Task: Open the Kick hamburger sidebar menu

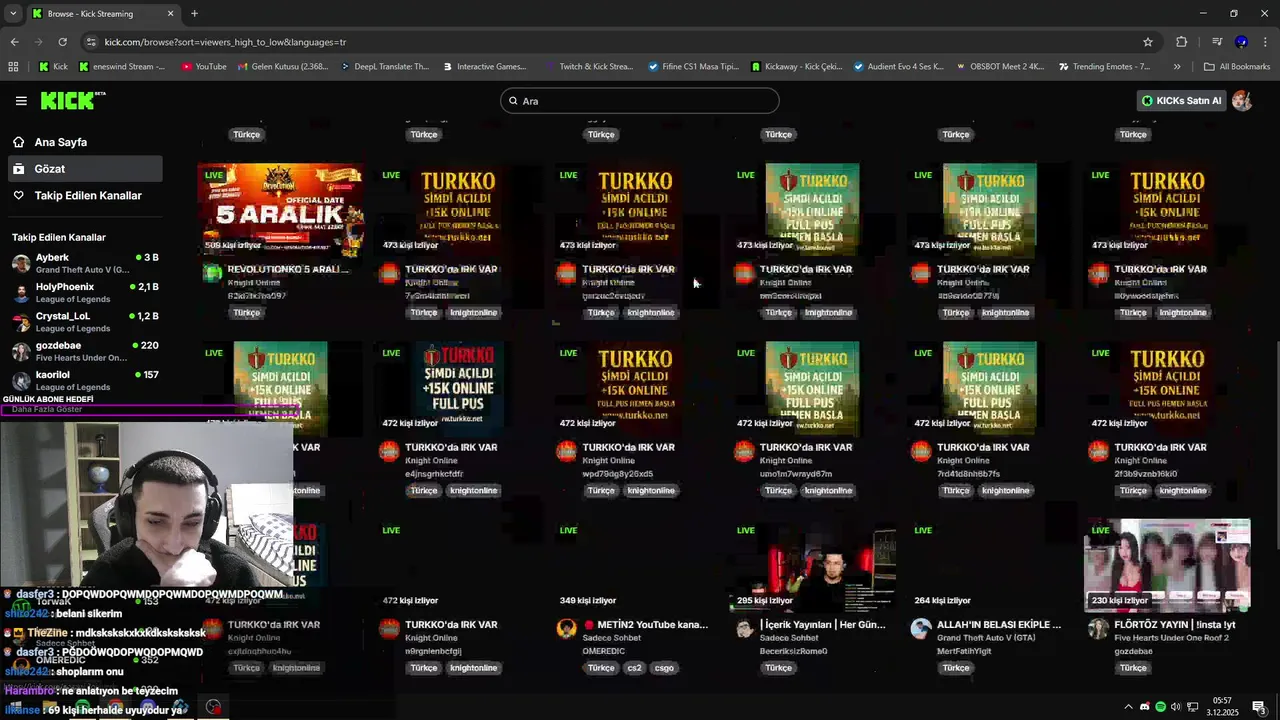Action: [x=21, y=101]
